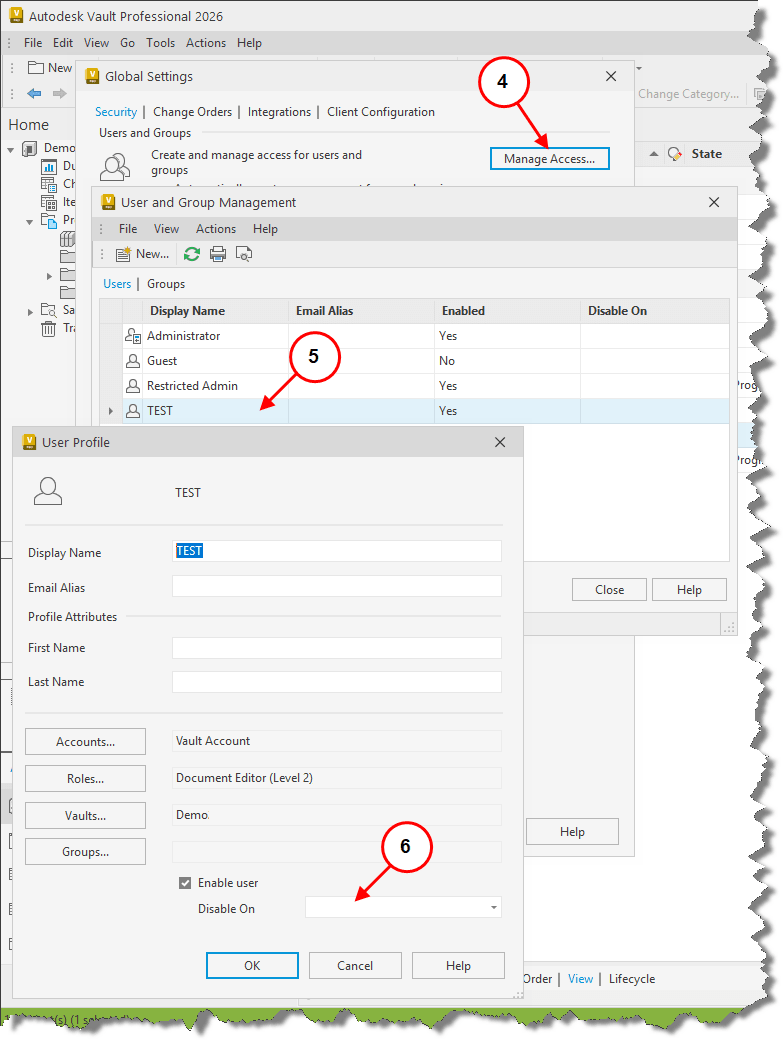Screen dimensions: 783x1040
Task: Click the library folder icon under Project Explorer
Action: point(68,238)
